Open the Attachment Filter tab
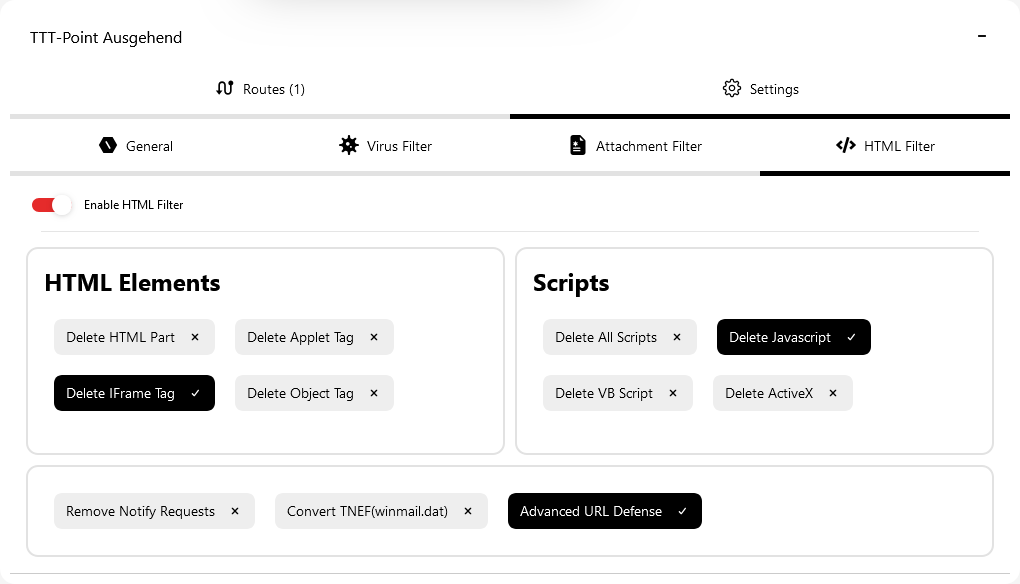The width and height of the screenshot is (1020, 584). [x=635, y=146]
